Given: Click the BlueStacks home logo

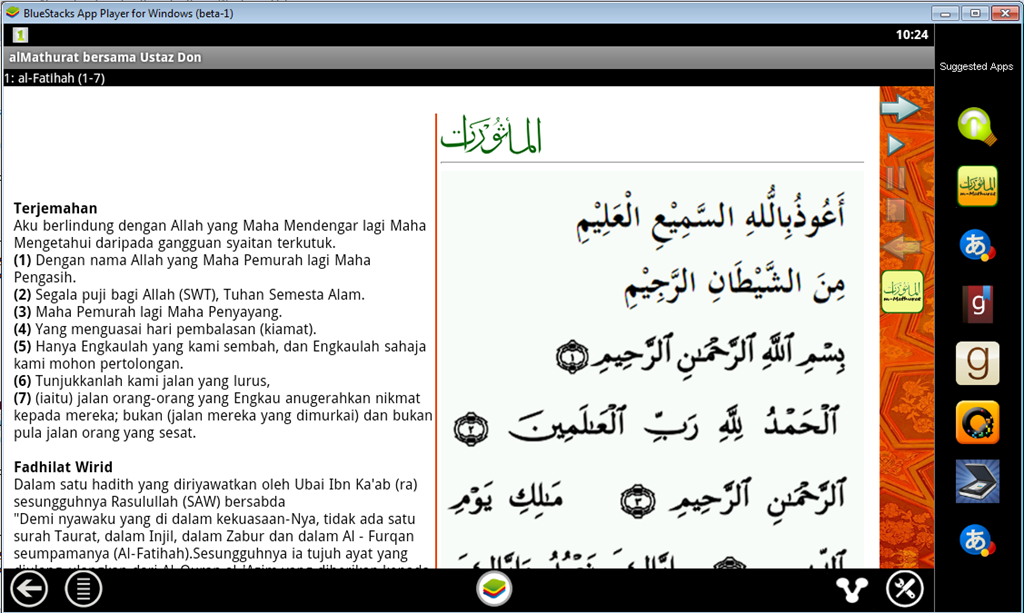Looking at the screenshot, I should tap(494, 588).
